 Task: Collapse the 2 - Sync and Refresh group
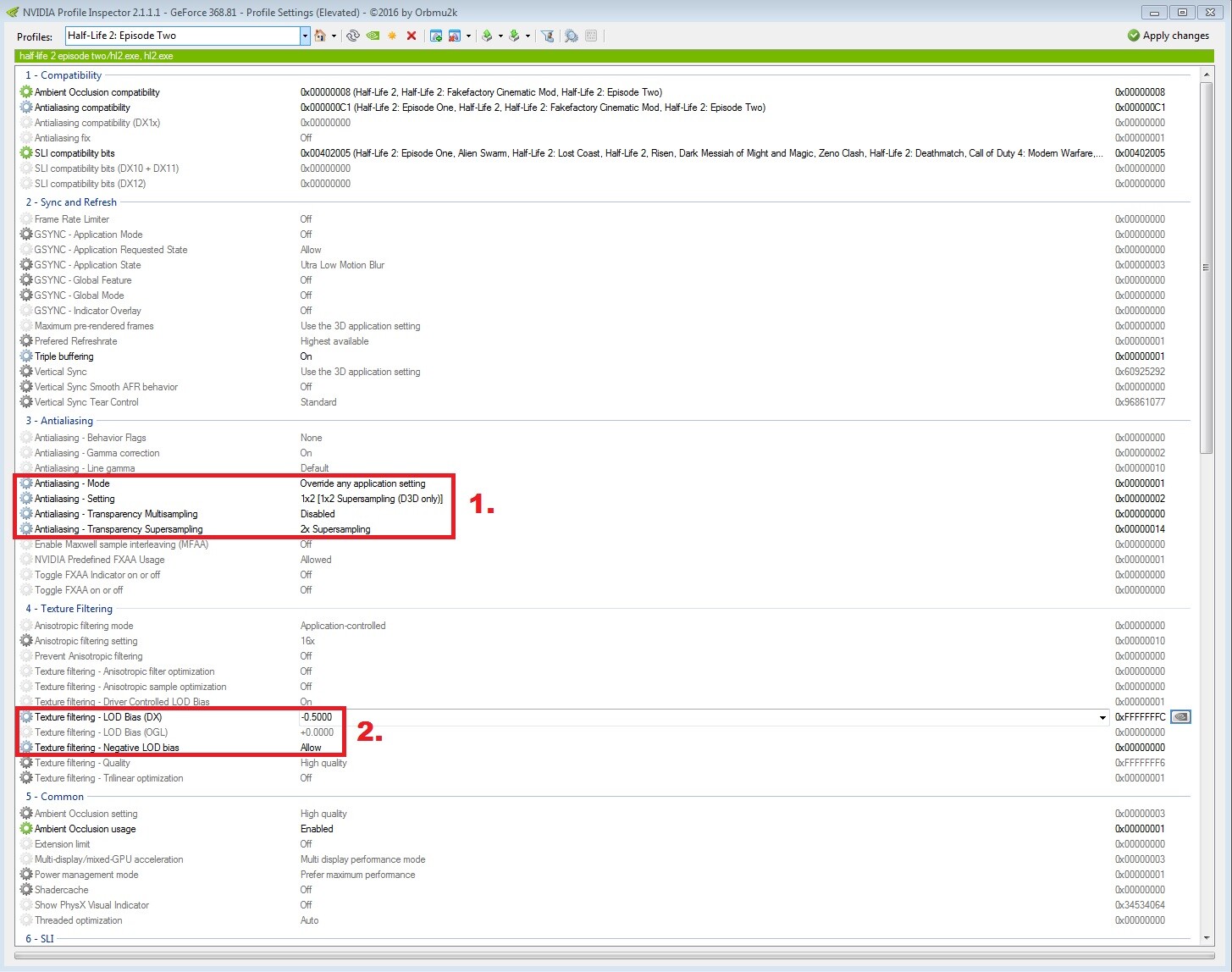pos(71,202)
